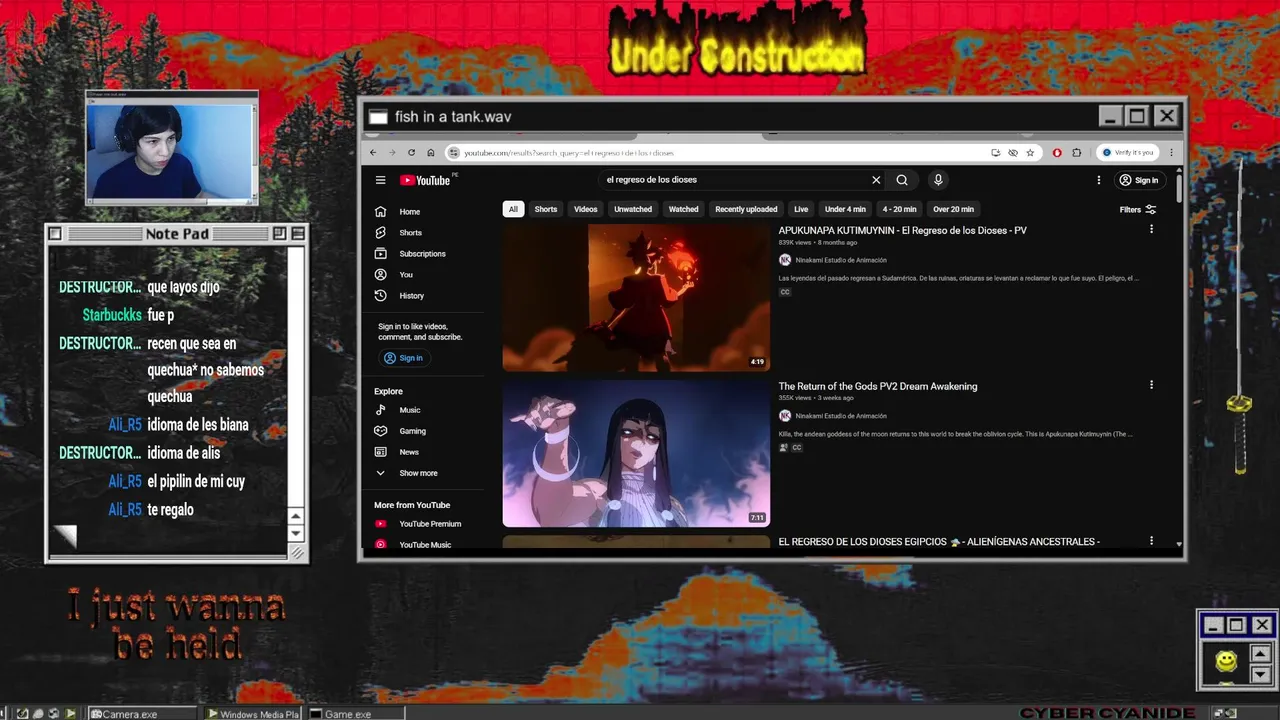Image resolution: width=1280 pixels, height=720 pixels.
Task: Select the All filter chip
Action: coord(513,209)
